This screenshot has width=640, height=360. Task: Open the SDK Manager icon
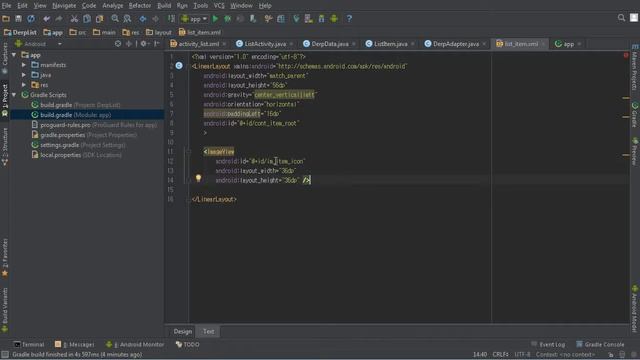point(321,19)
